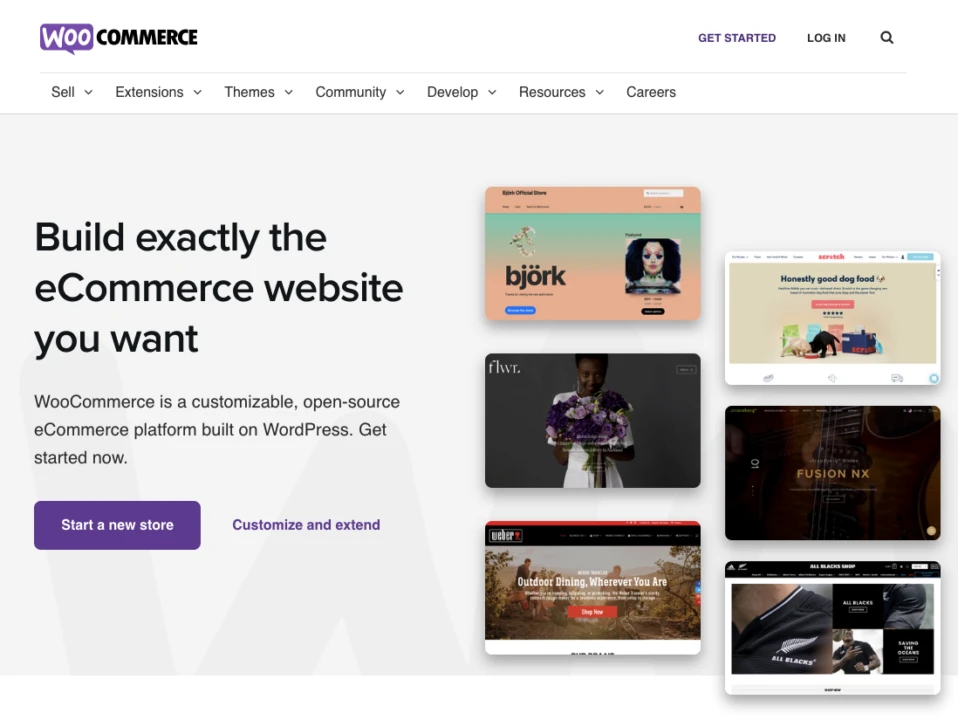Click the WooCommerce logo
Screen dimensions: 958x720
pyautogui.click(x=119, y=38)
